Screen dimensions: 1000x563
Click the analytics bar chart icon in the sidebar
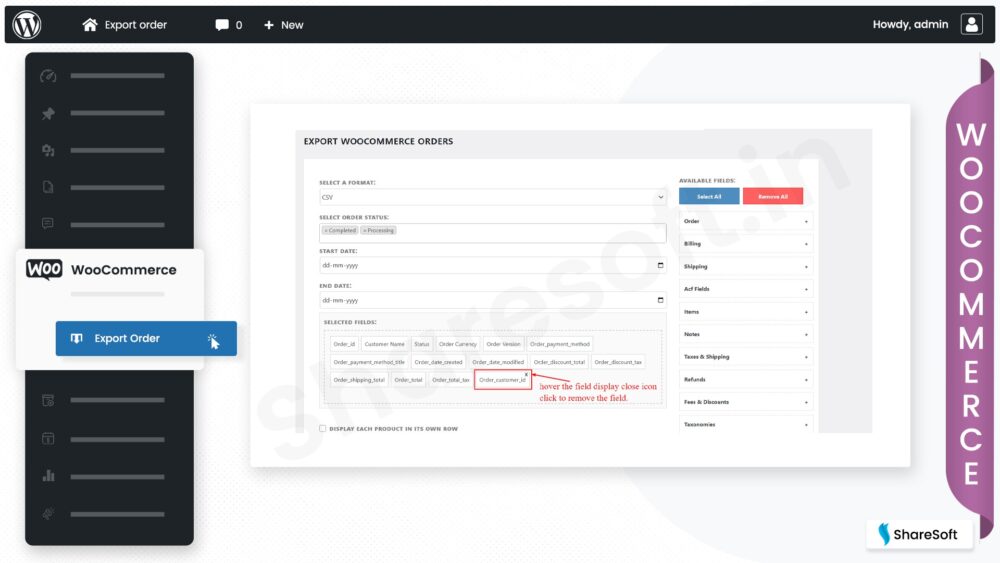click(x=48, y=476)
